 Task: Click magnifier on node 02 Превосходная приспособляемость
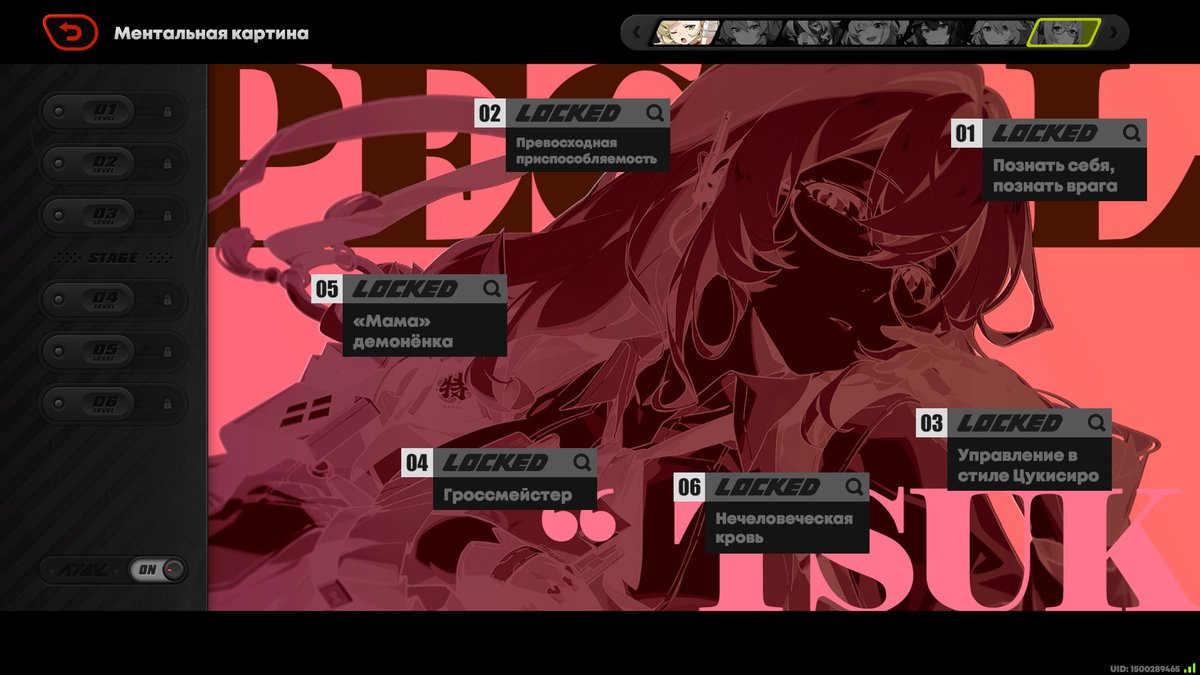pos(655,113)
